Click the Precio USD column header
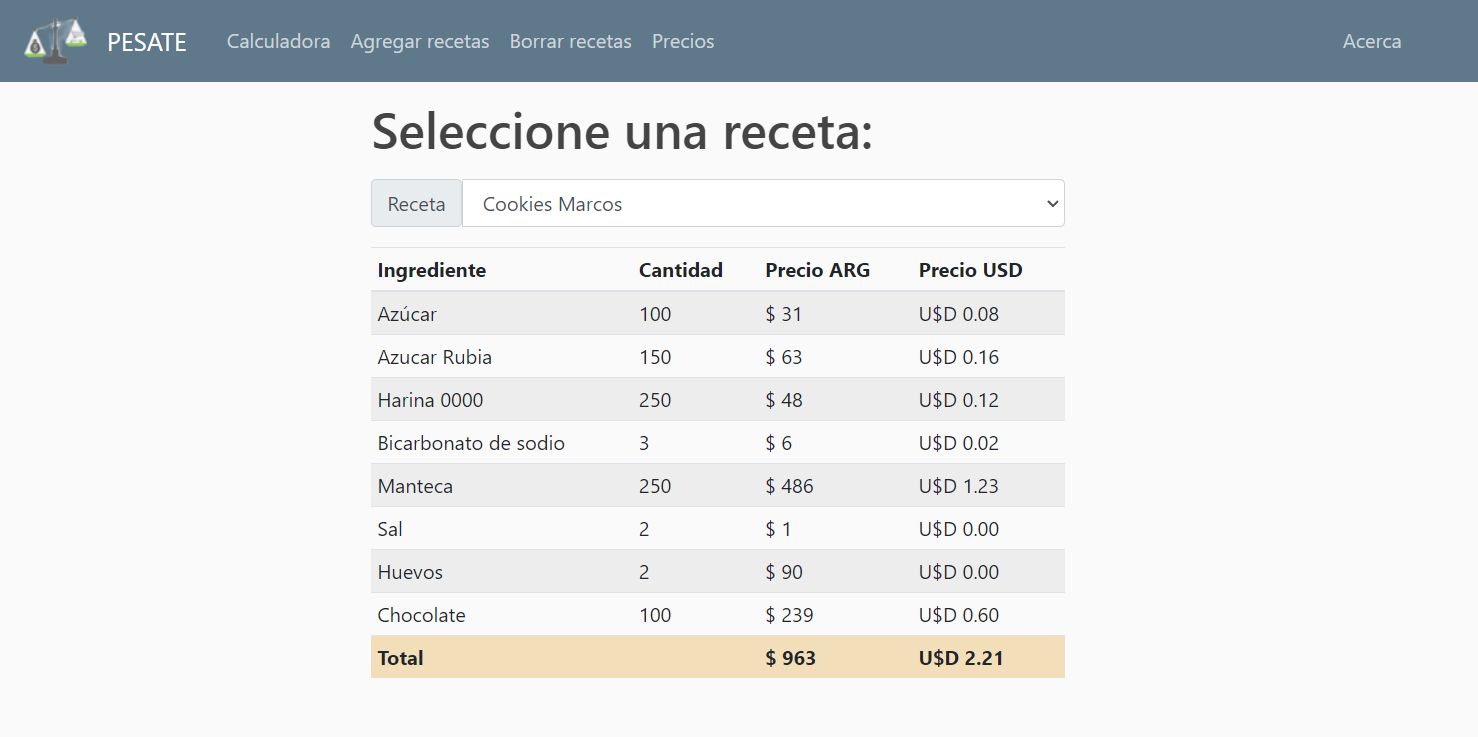Screen dimensions: 1478x737 point(970,270)
